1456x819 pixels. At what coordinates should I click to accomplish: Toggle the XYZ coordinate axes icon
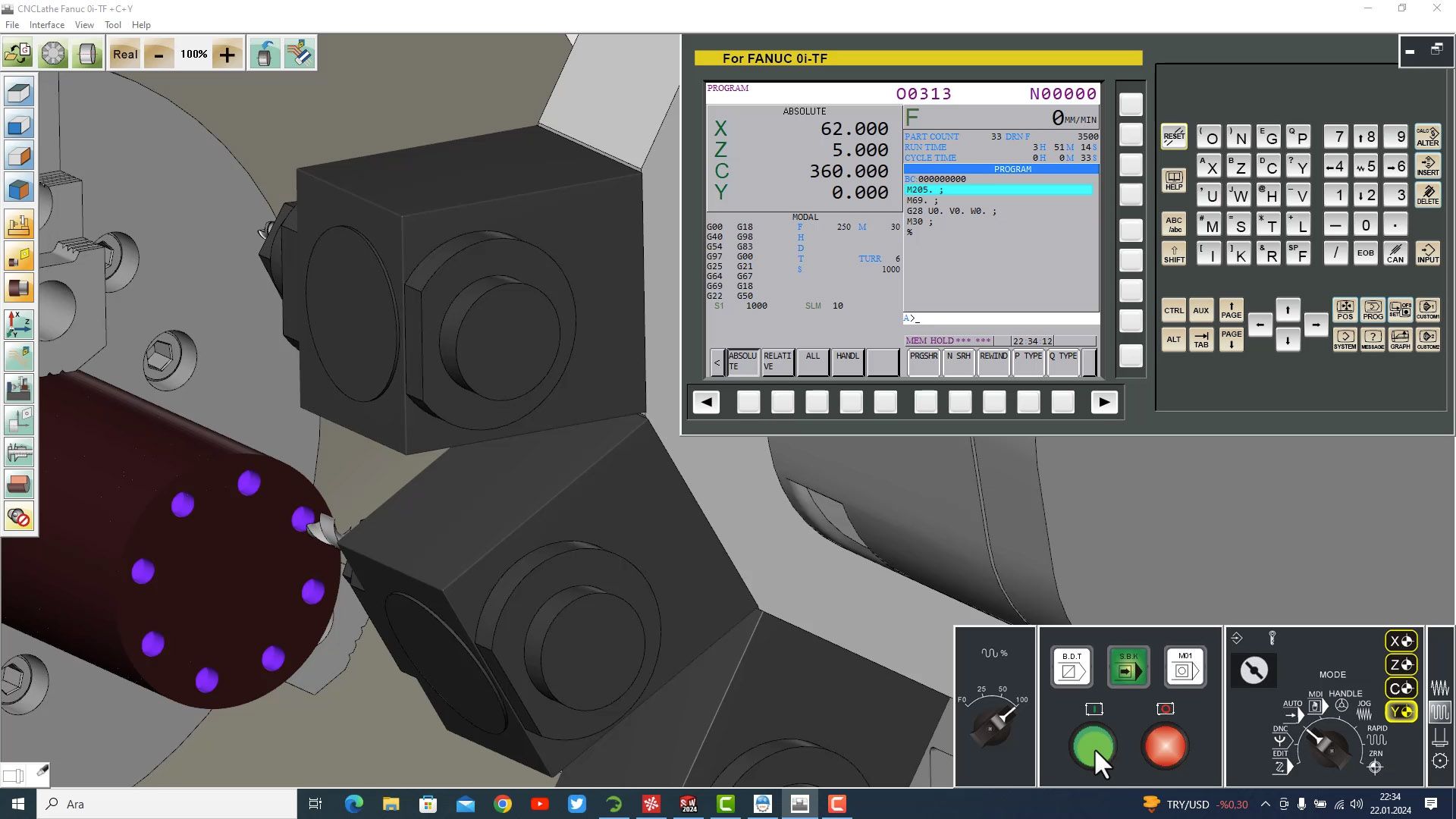tap(19, 325)
